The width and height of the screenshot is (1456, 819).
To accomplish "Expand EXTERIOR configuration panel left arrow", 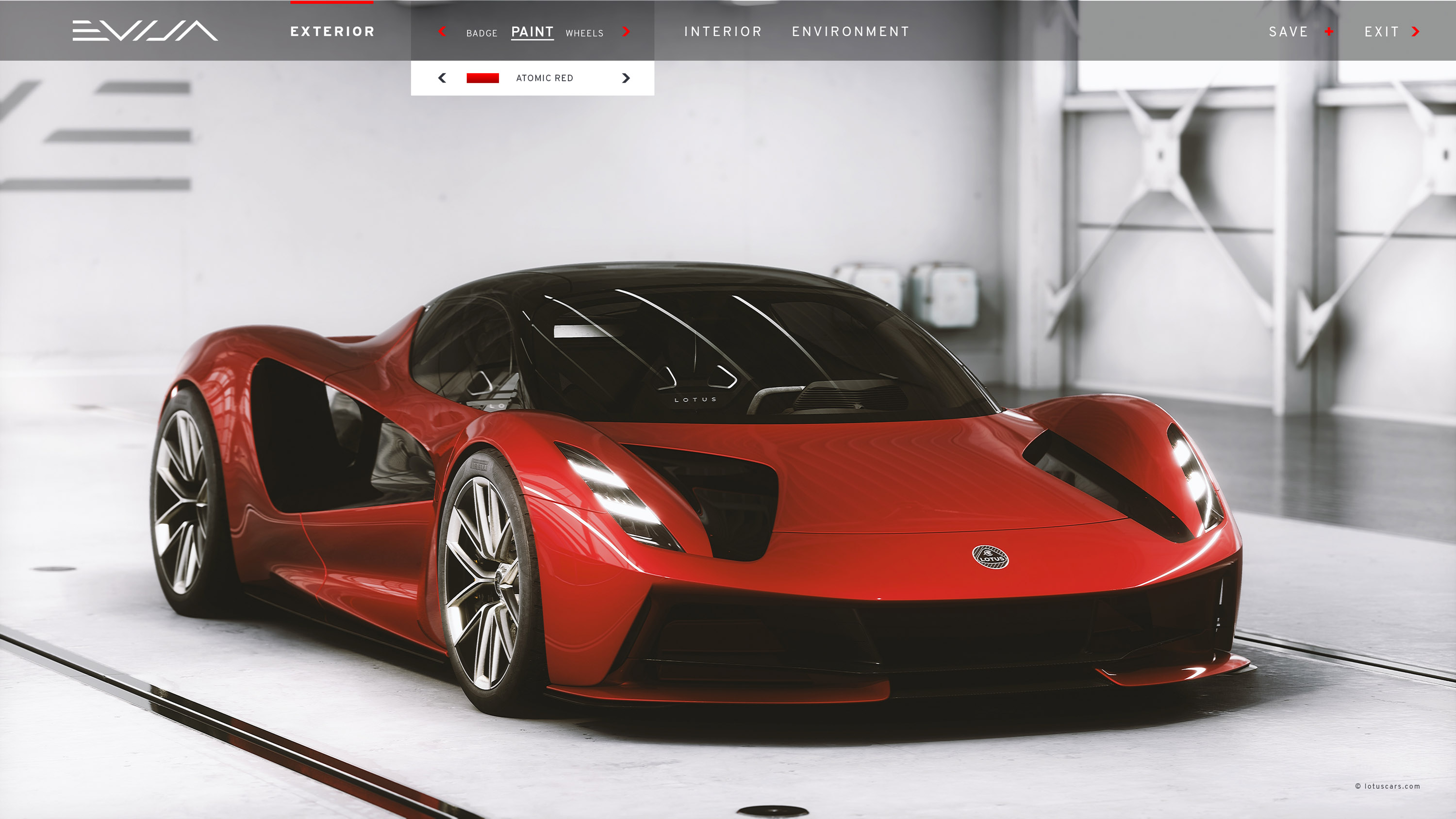I will (x=442, y=32).
